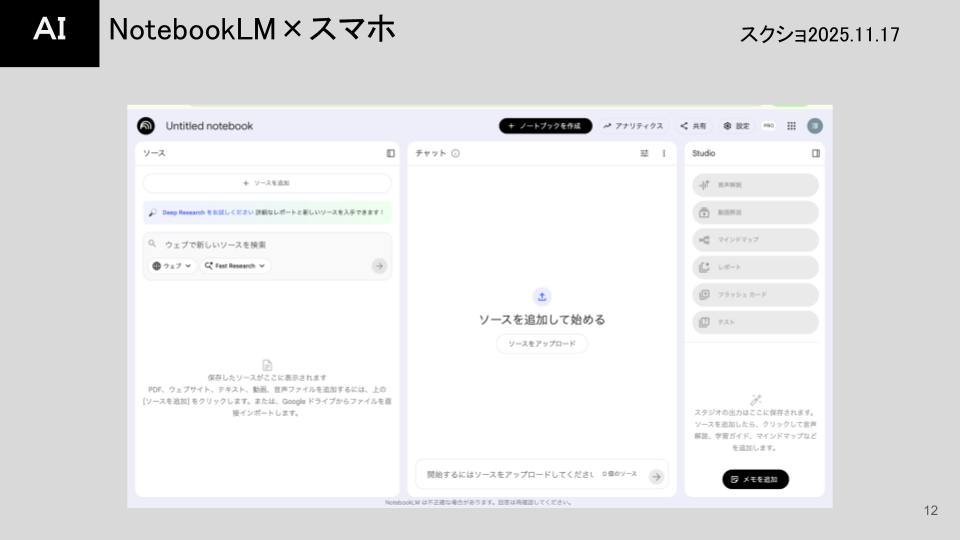Open the user account avatar

pos(815,126)
